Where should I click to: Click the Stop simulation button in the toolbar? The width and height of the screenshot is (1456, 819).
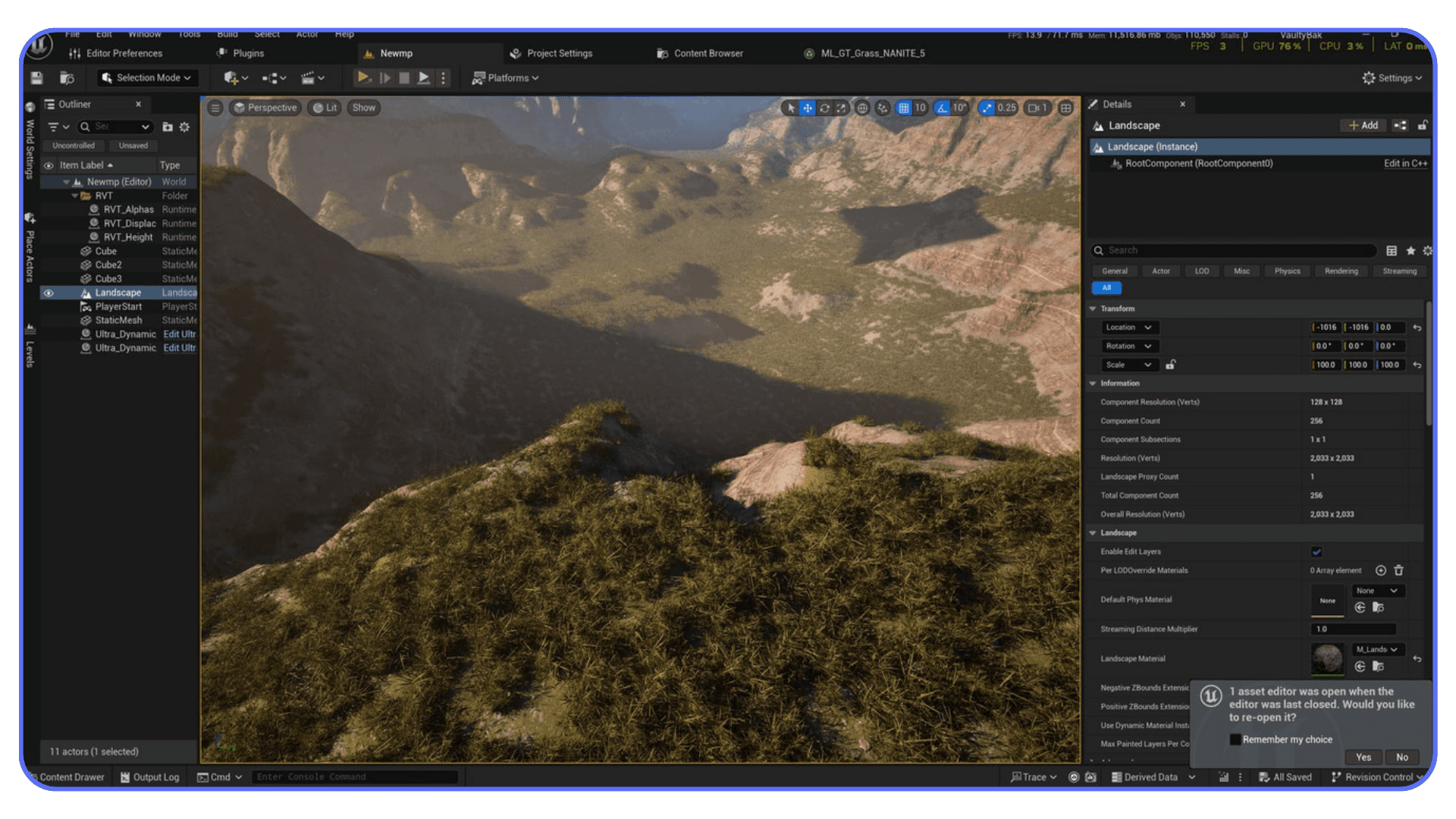tap(404, 77)
